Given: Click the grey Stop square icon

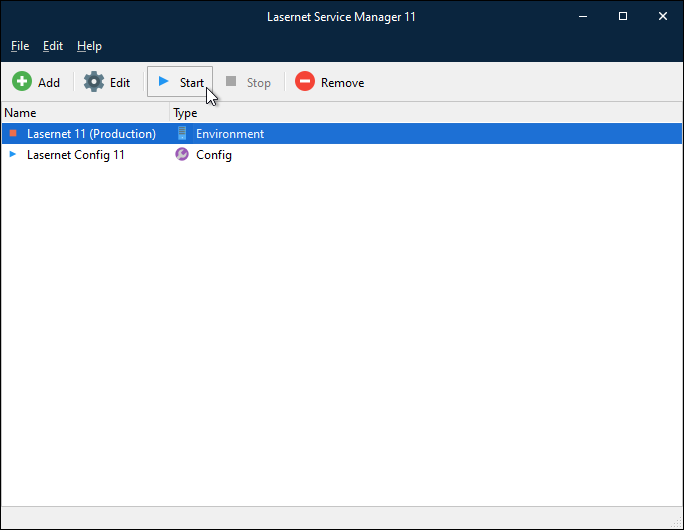Looking at the screenshot, I should point(231,81).
